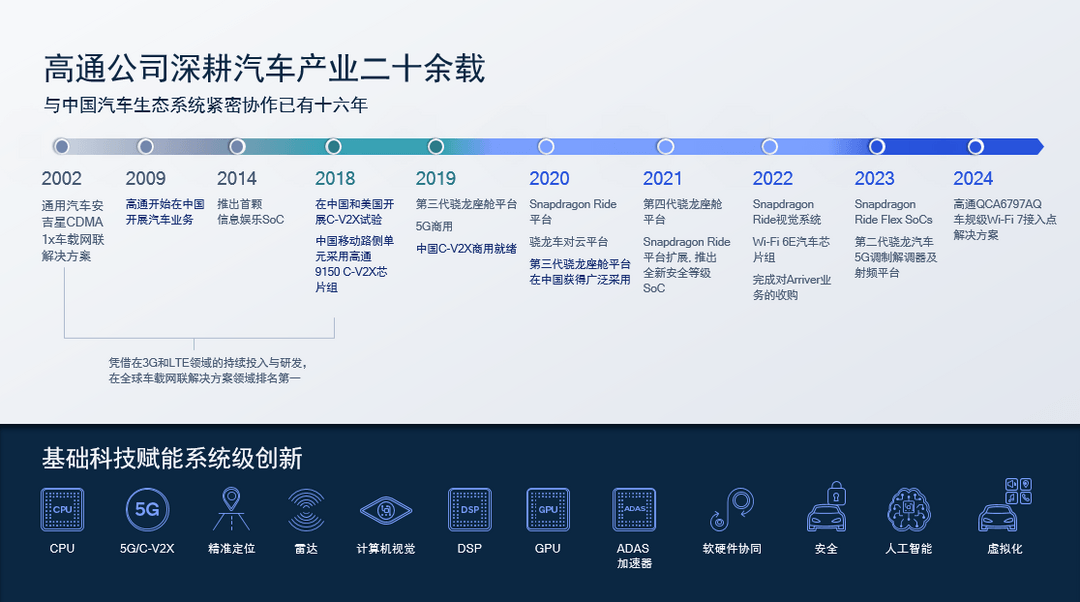The image size is (1080, 602).
Task: Click the 计算机视觉 label
Action: (x=386, y=549)
